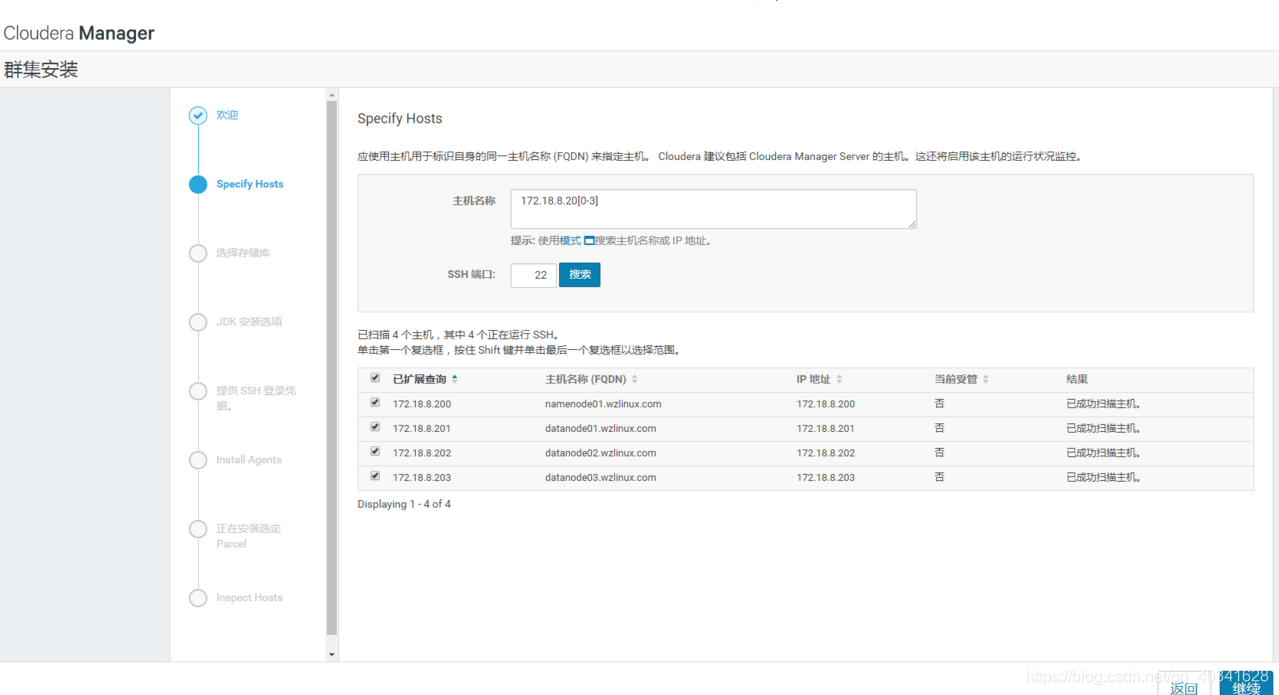
Task: Select the Specify Hosts wizard step label
Action: (x=250, y=184)
